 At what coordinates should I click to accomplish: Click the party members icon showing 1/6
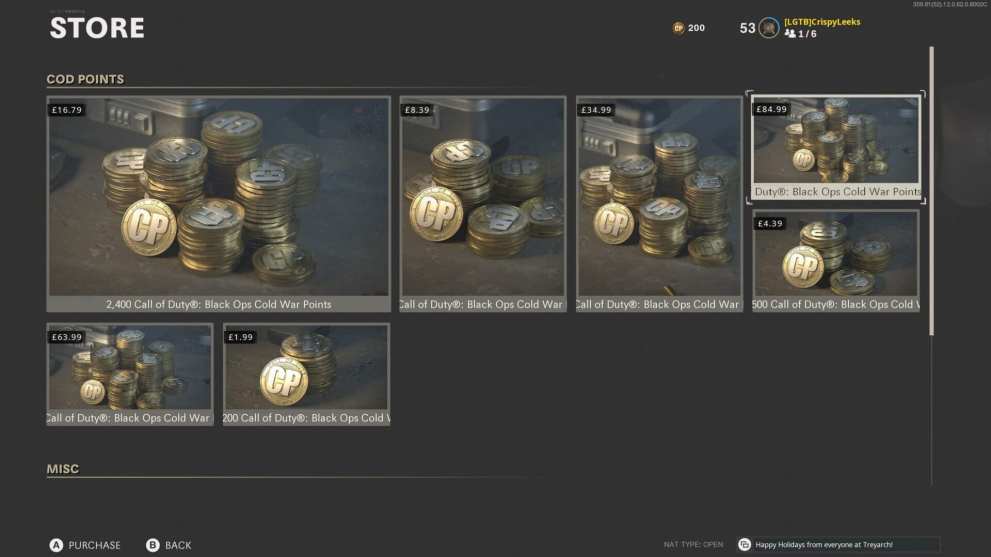point(790,34)
